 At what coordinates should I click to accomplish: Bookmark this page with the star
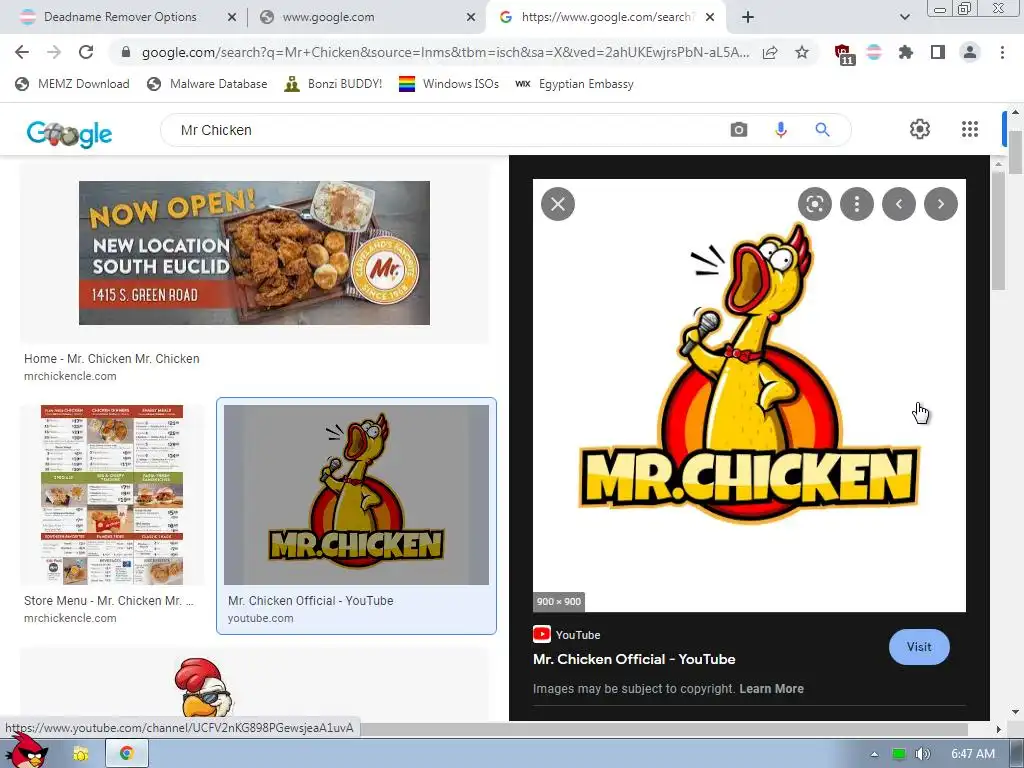pyautogui.click(x=802, y=52)
